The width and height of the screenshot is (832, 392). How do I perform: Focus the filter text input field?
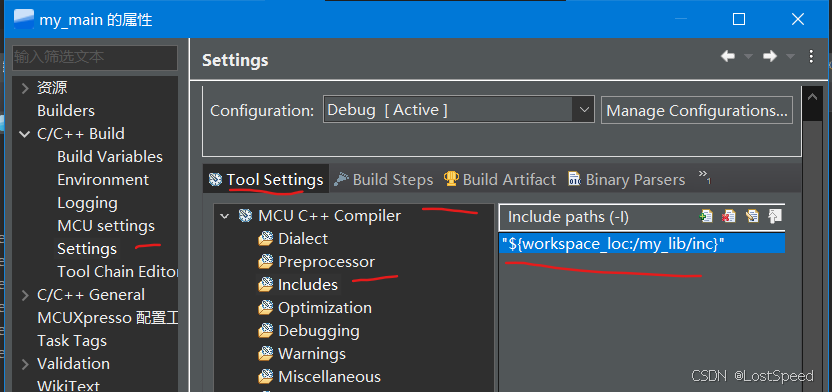(95, 57)
